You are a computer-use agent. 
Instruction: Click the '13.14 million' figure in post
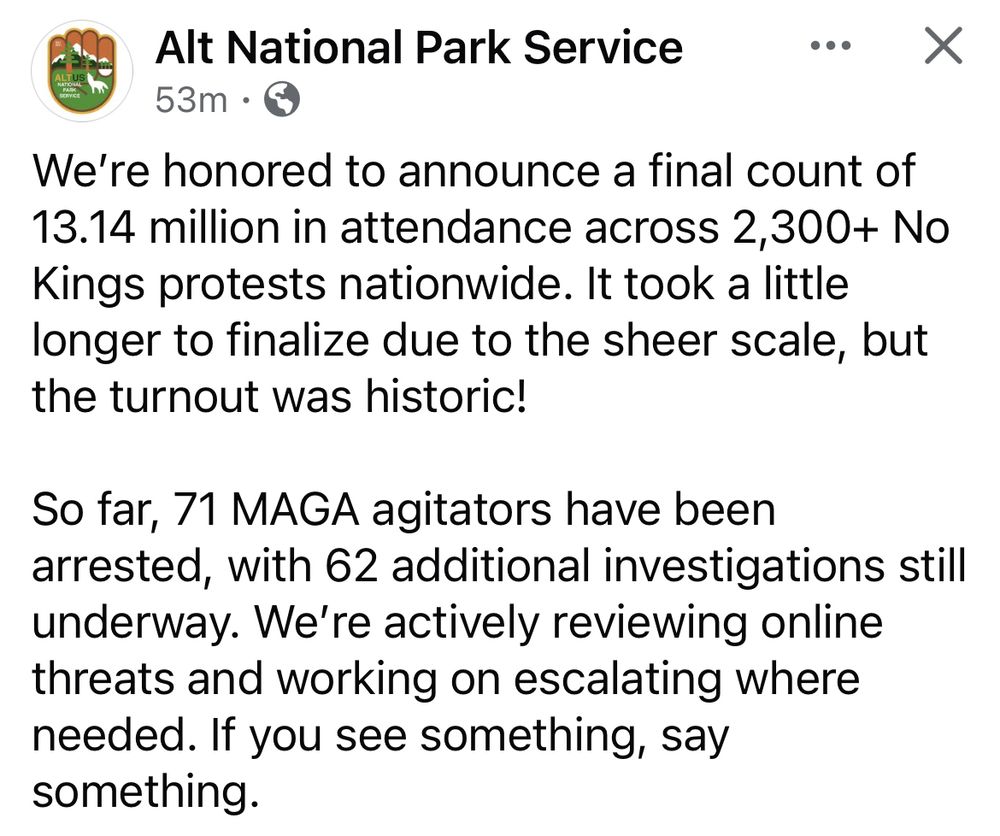(148, 229)
